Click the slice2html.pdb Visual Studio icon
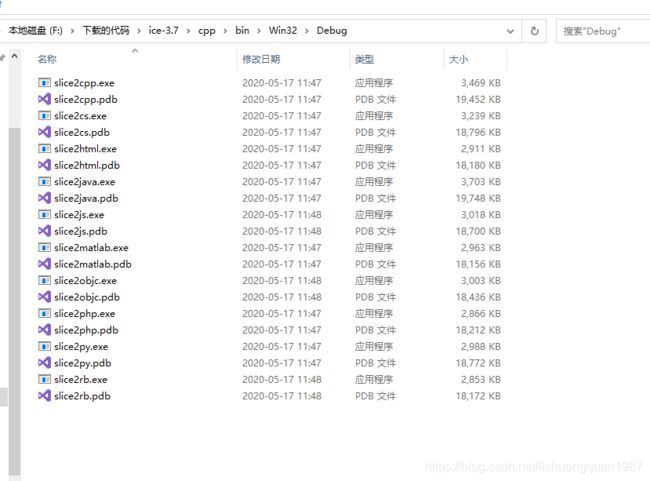Image resolution: width=650 pixels, height=481 pixels. tap(44, 165)
